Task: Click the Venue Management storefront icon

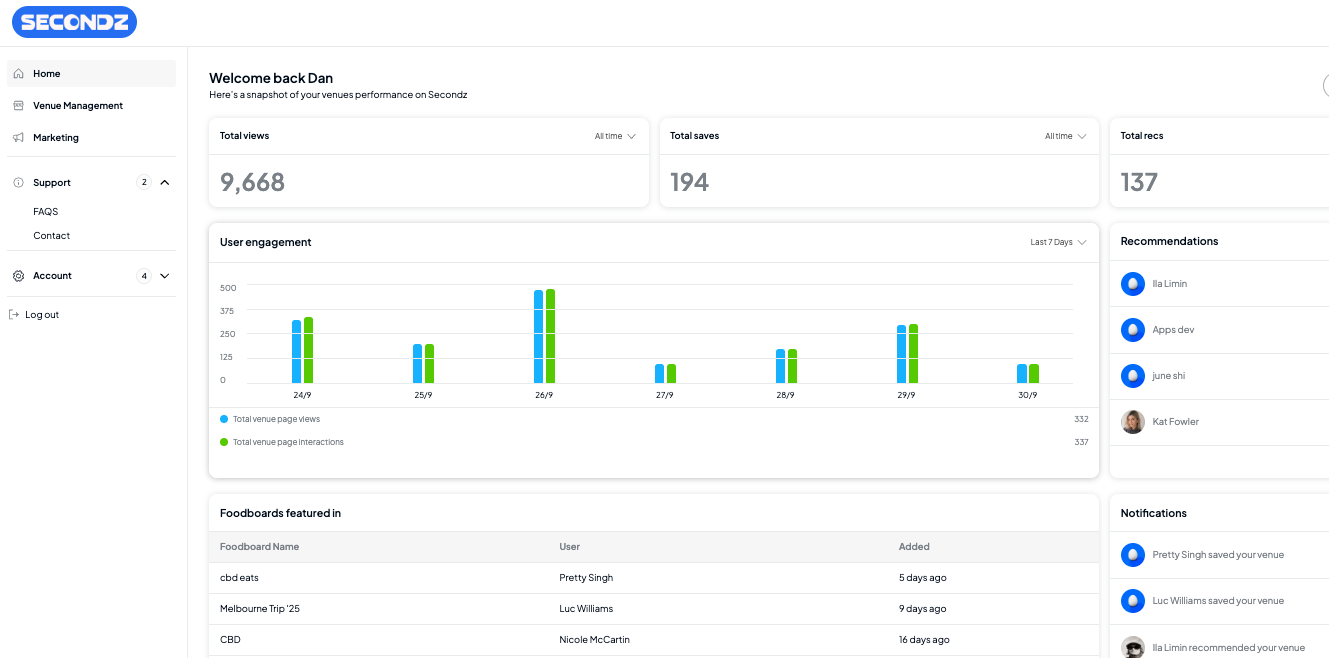Action: (18, 106)
